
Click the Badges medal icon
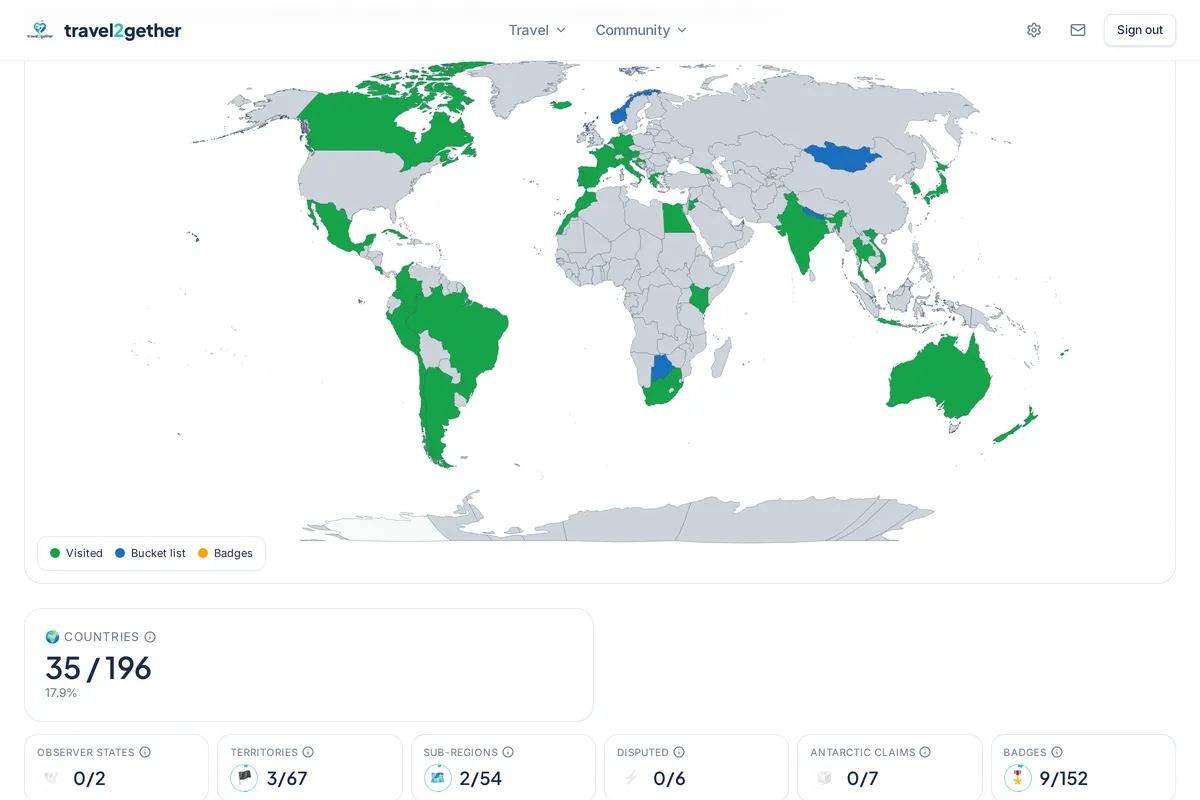(1018, 778)
